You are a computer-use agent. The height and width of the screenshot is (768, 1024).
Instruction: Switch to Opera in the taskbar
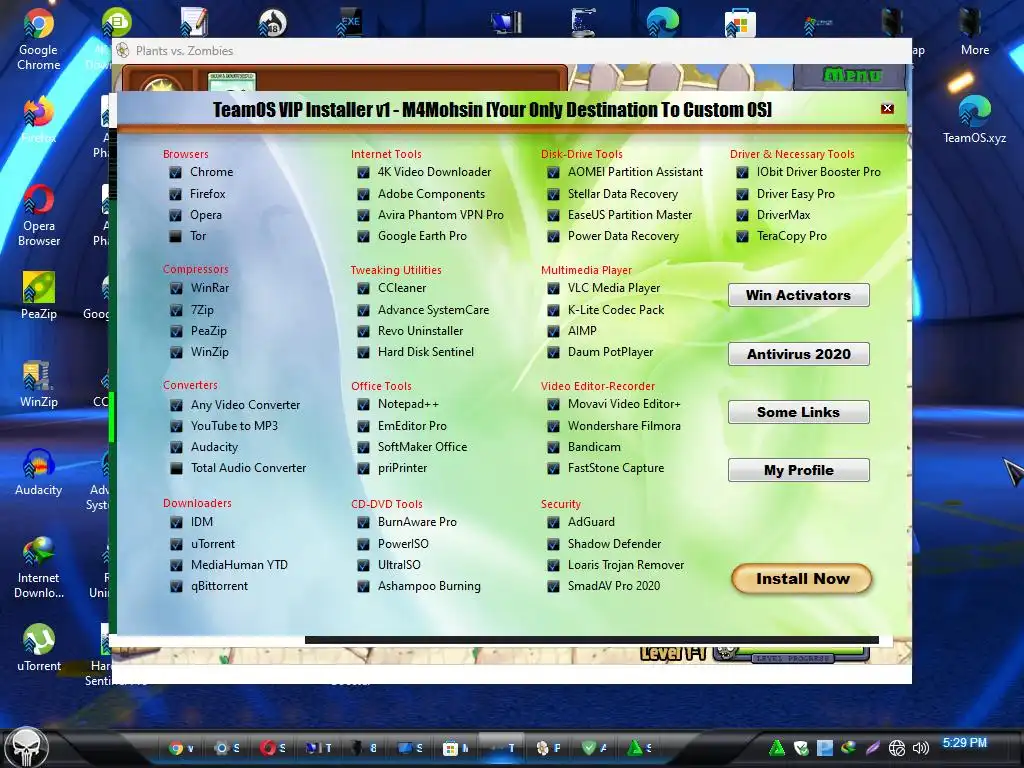tap(272, 748)
